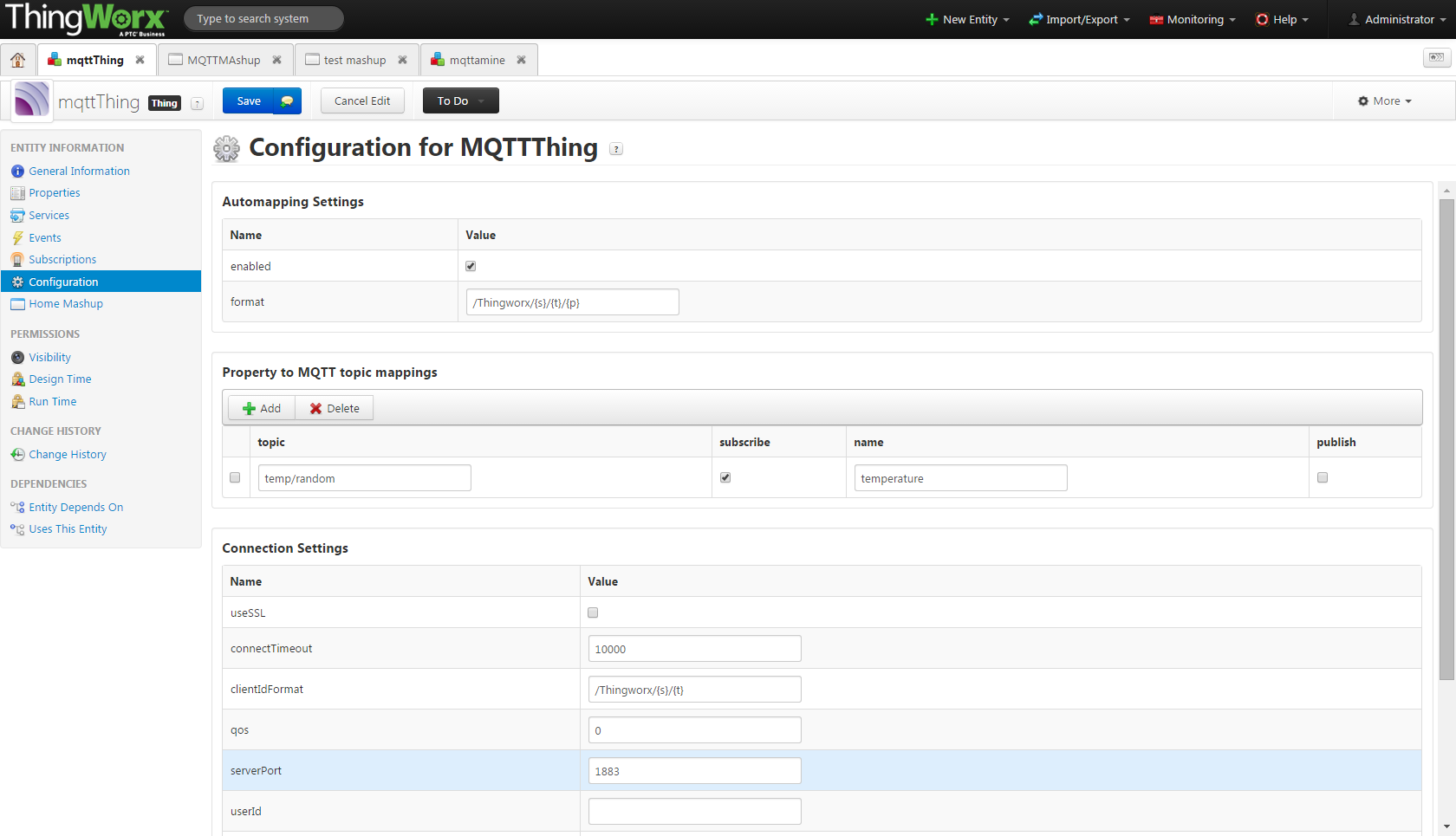Click the Events lightning icon

pos(17,238)
